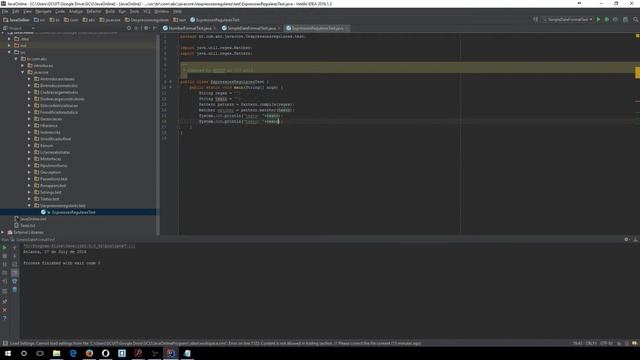Click the yellow warning marker atop editor scrollbar
The height and width of the screenshot is (360, 640).
pos(637,36)
